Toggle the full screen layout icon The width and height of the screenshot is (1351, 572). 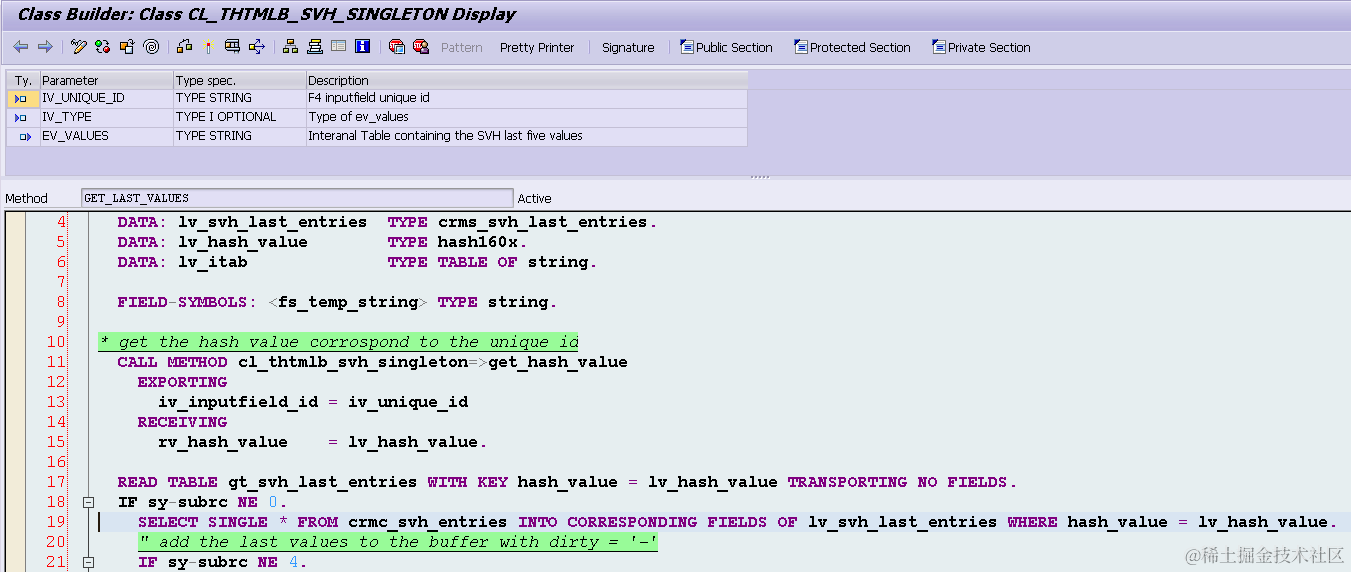point(338,47)
